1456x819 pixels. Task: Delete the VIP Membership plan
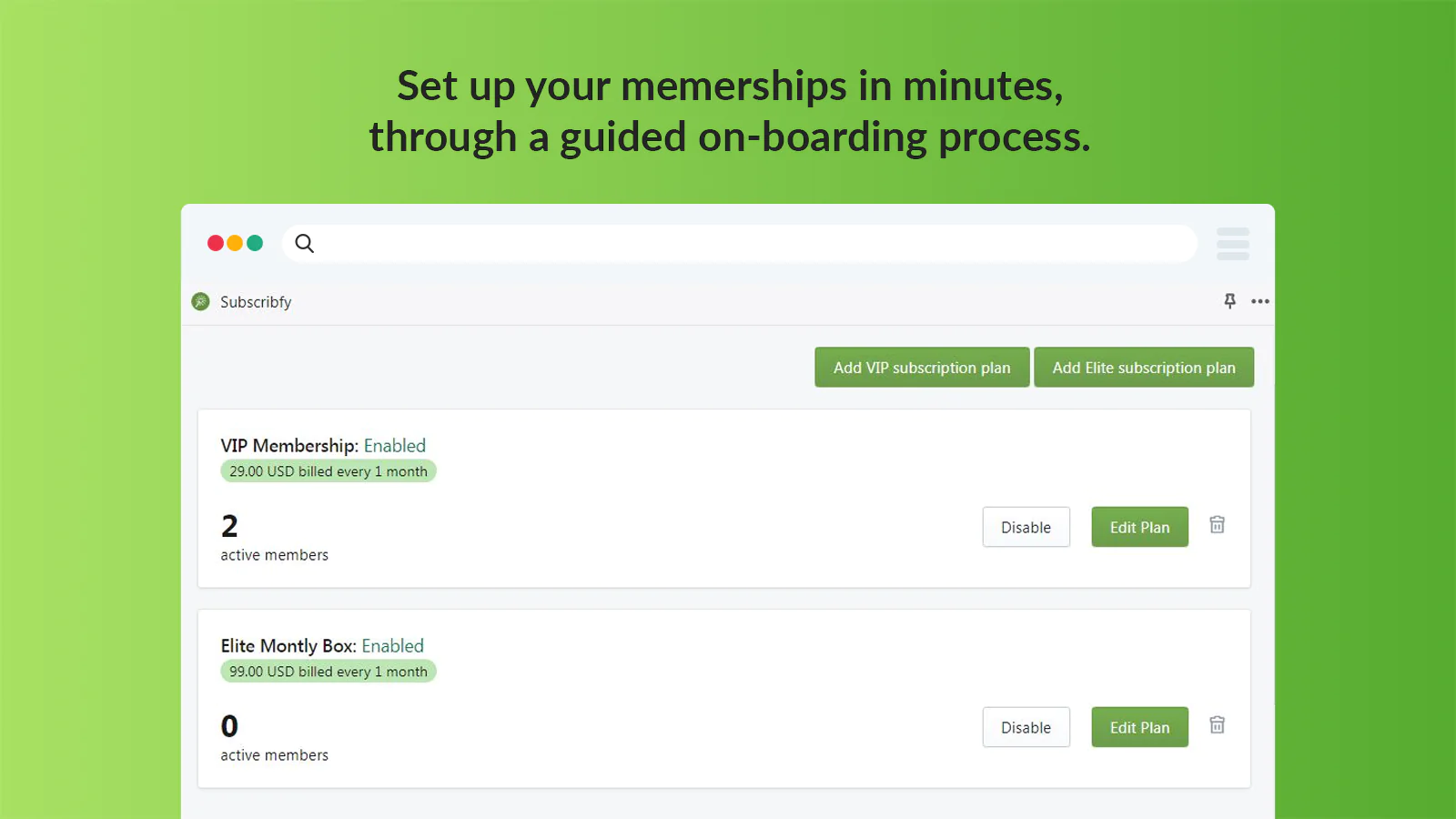(1217, 525)
